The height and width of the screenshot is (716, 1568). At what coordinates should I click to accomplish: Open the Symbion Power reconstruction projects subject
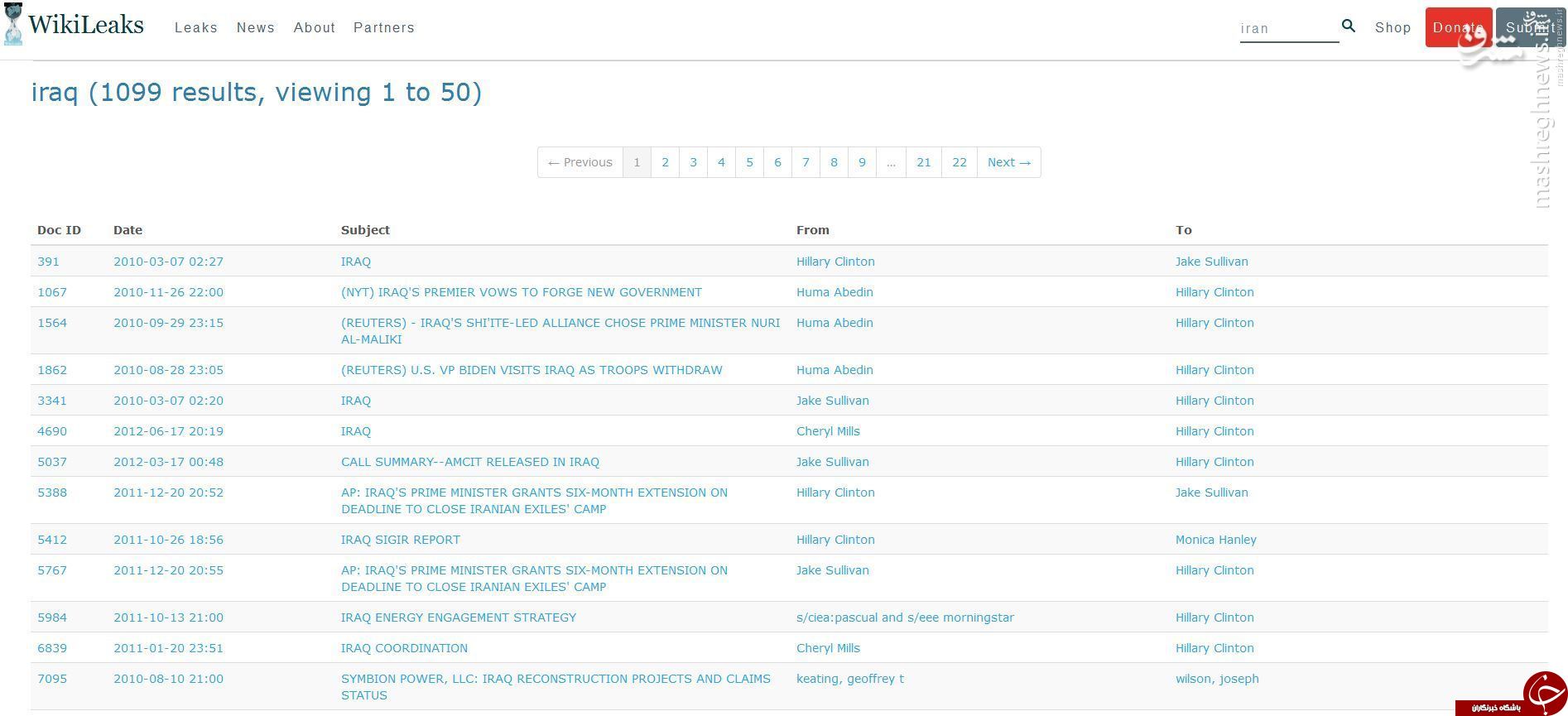[x=556, y=687]
